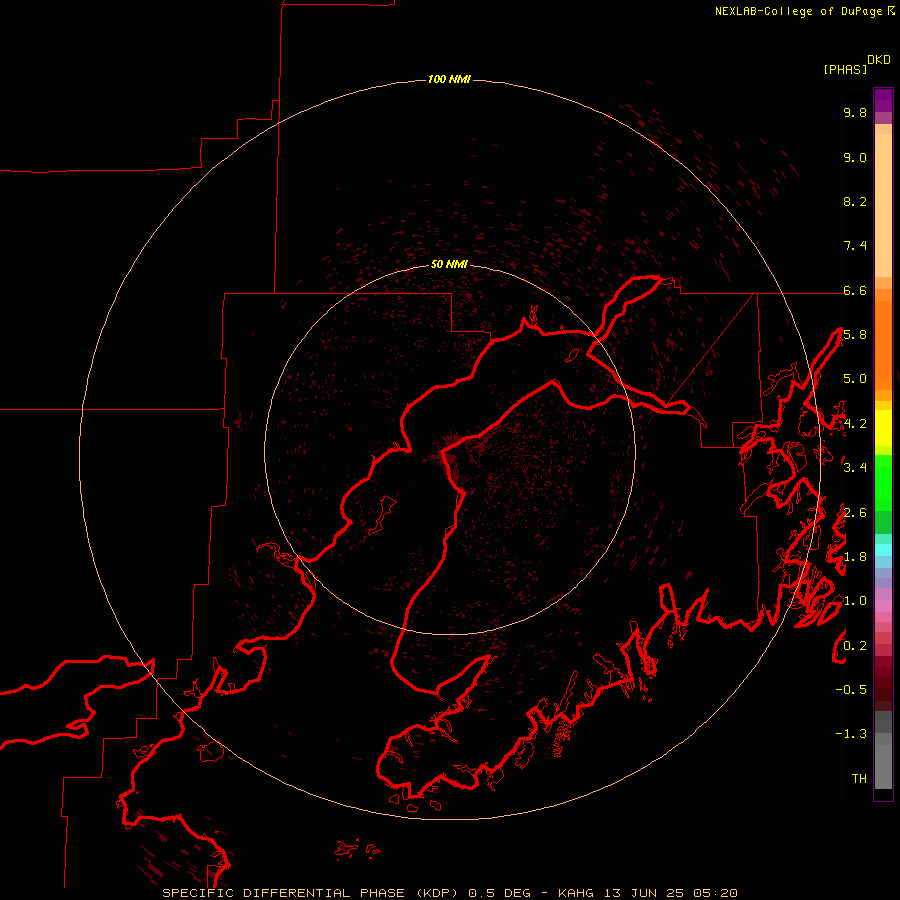Select the bright green segment of color scale
This screenshot has width=900, height=900.
point(883,483)
